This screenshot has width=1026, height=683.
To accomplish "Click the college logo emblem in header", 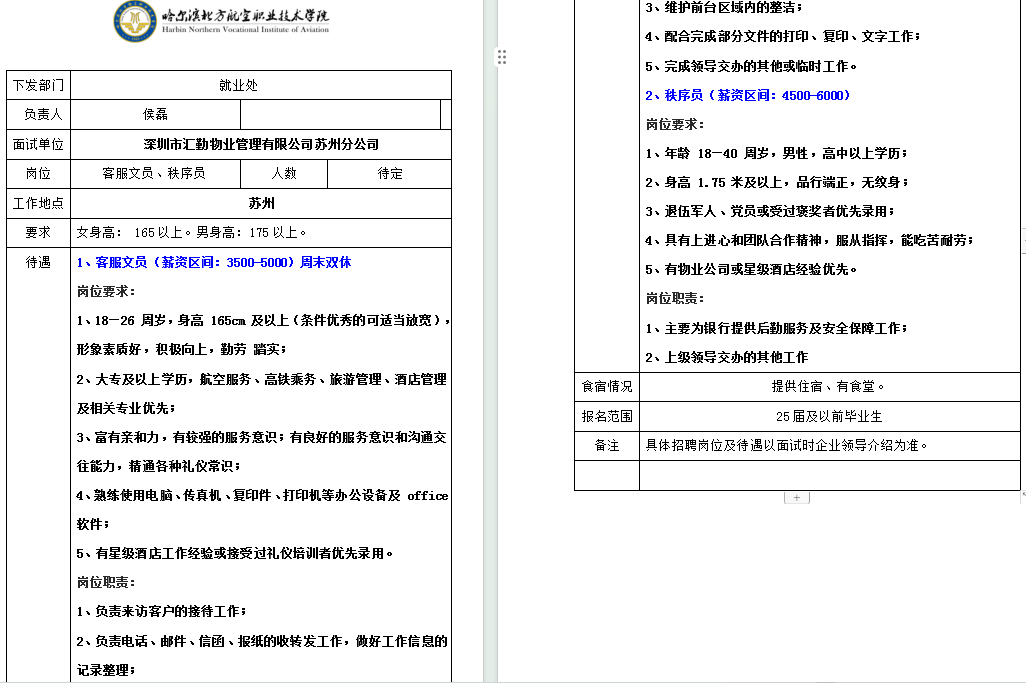I will pos(135,21).
